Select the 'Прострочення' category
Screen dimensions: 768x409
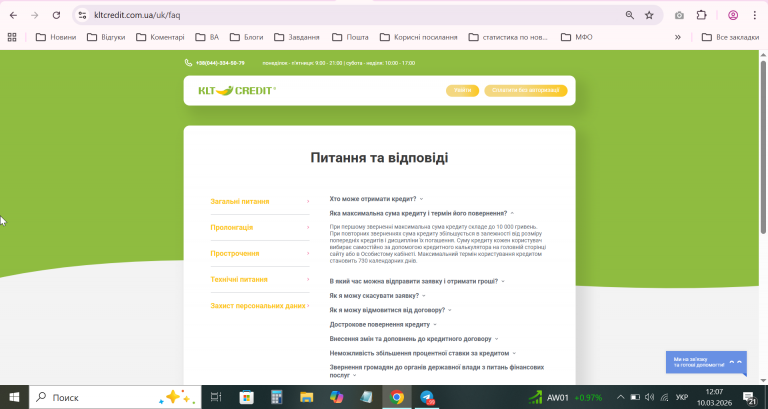(x=260, y=253)
